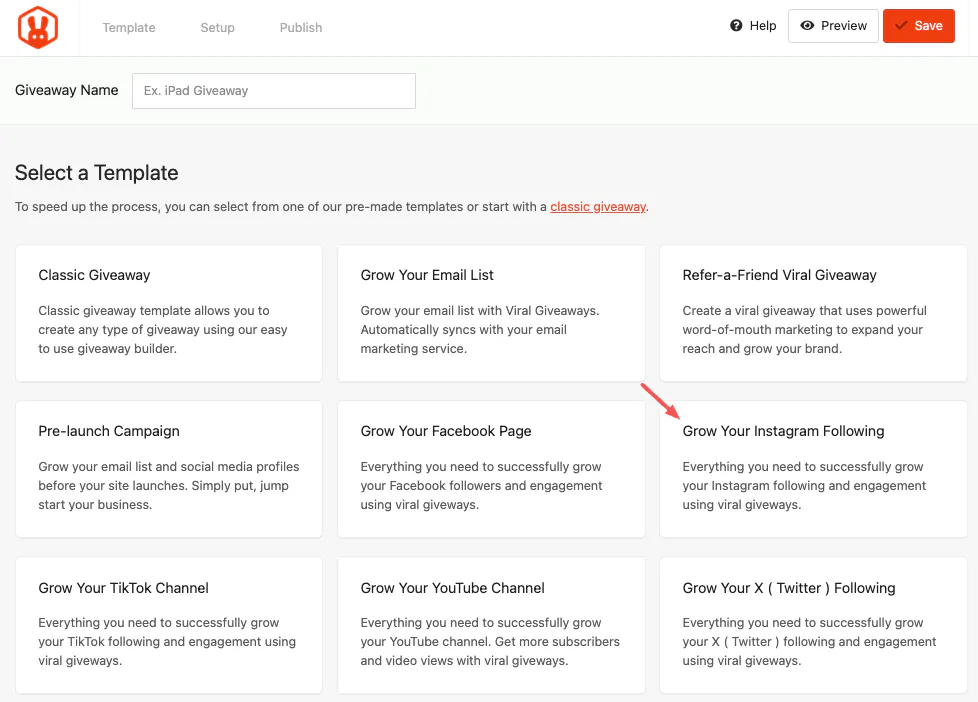Pick the Refer-a-Friend Viral Giveaway template
The height and width of the screenshot is (702, 978).
[x=813, y=313]
